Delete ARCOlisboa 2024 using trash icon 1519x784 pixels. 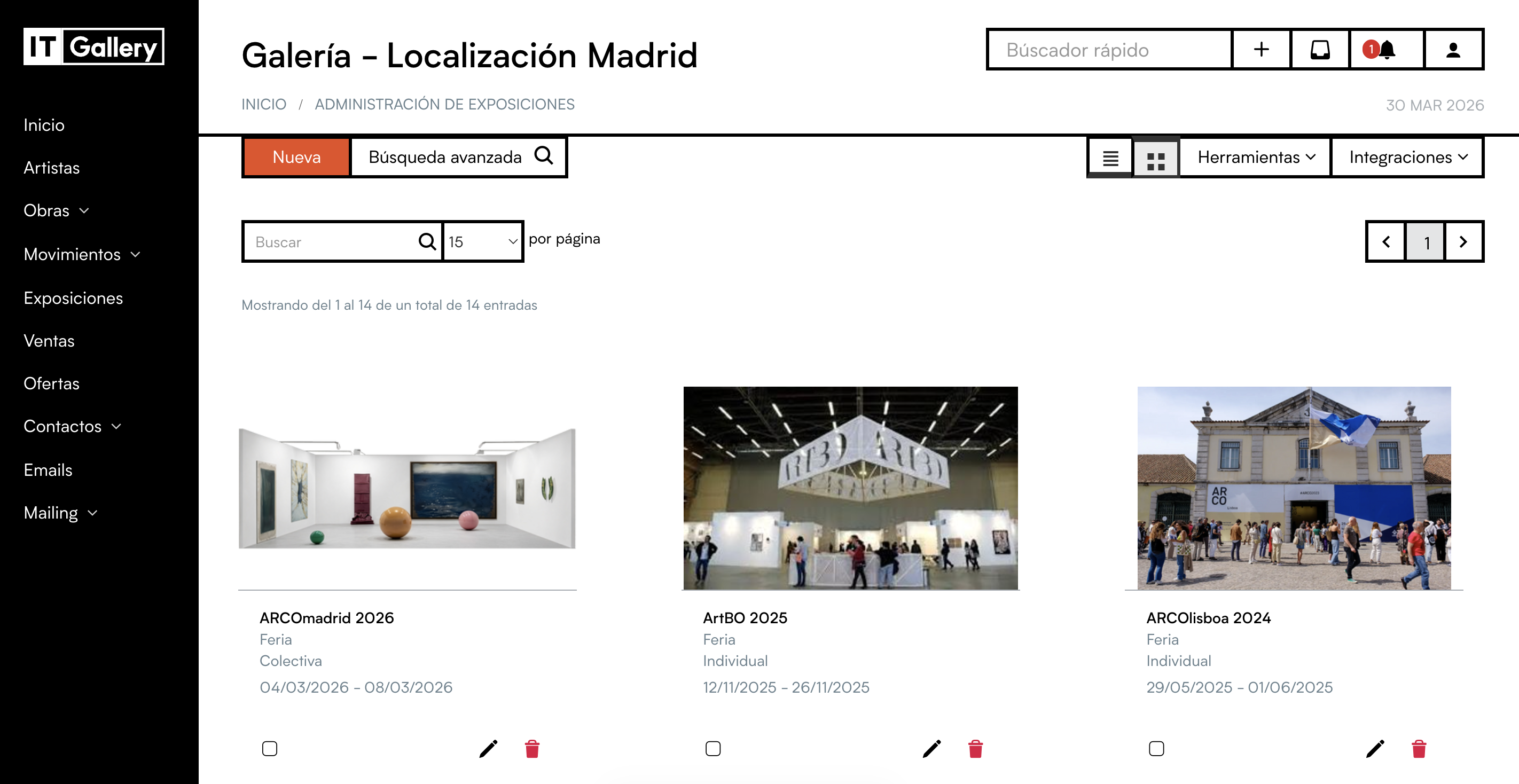click(x=1419, y=749)
